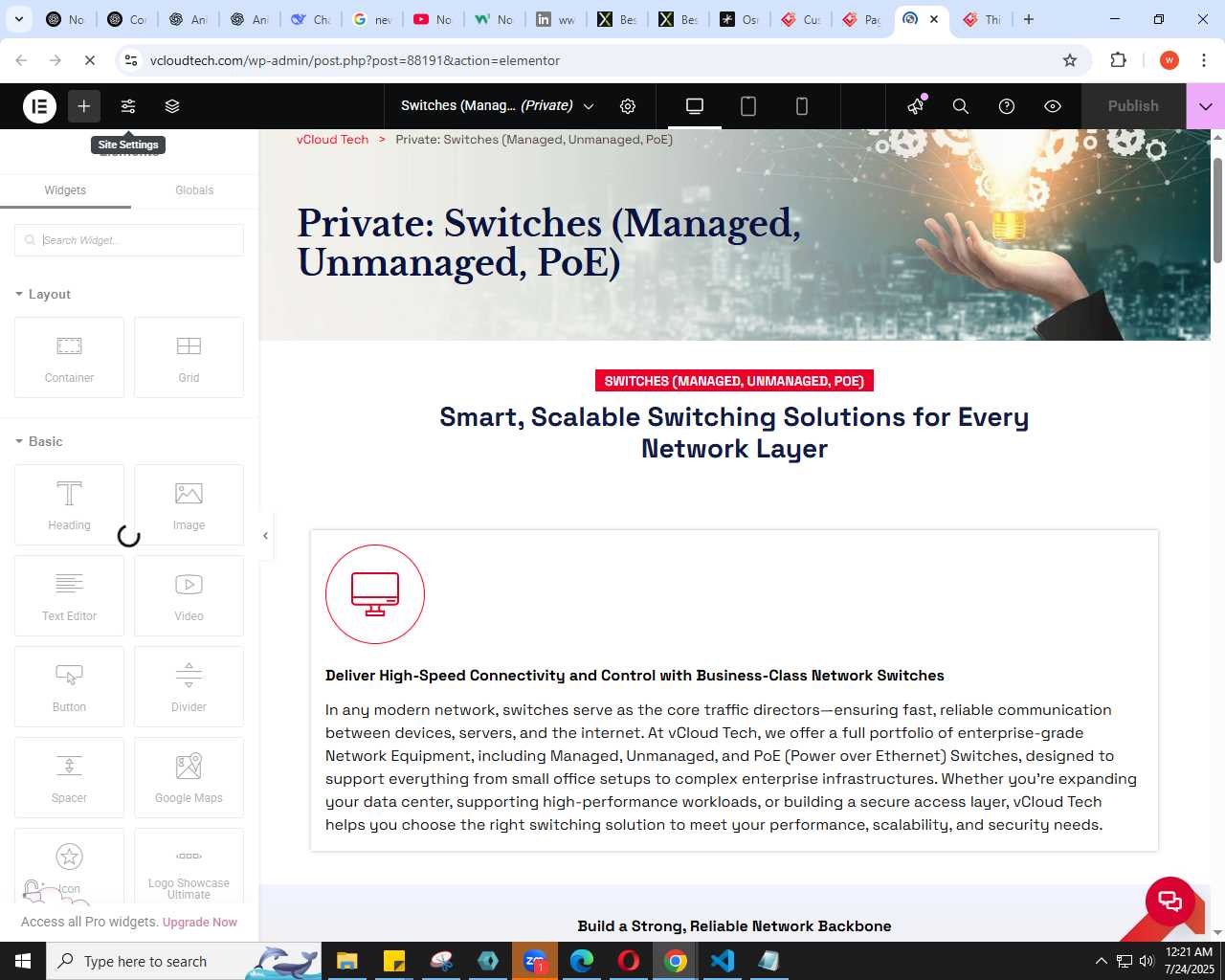Open the Elementor logo menu
Viewport: 1225px width, 980px height.
(x=39, y=106)
